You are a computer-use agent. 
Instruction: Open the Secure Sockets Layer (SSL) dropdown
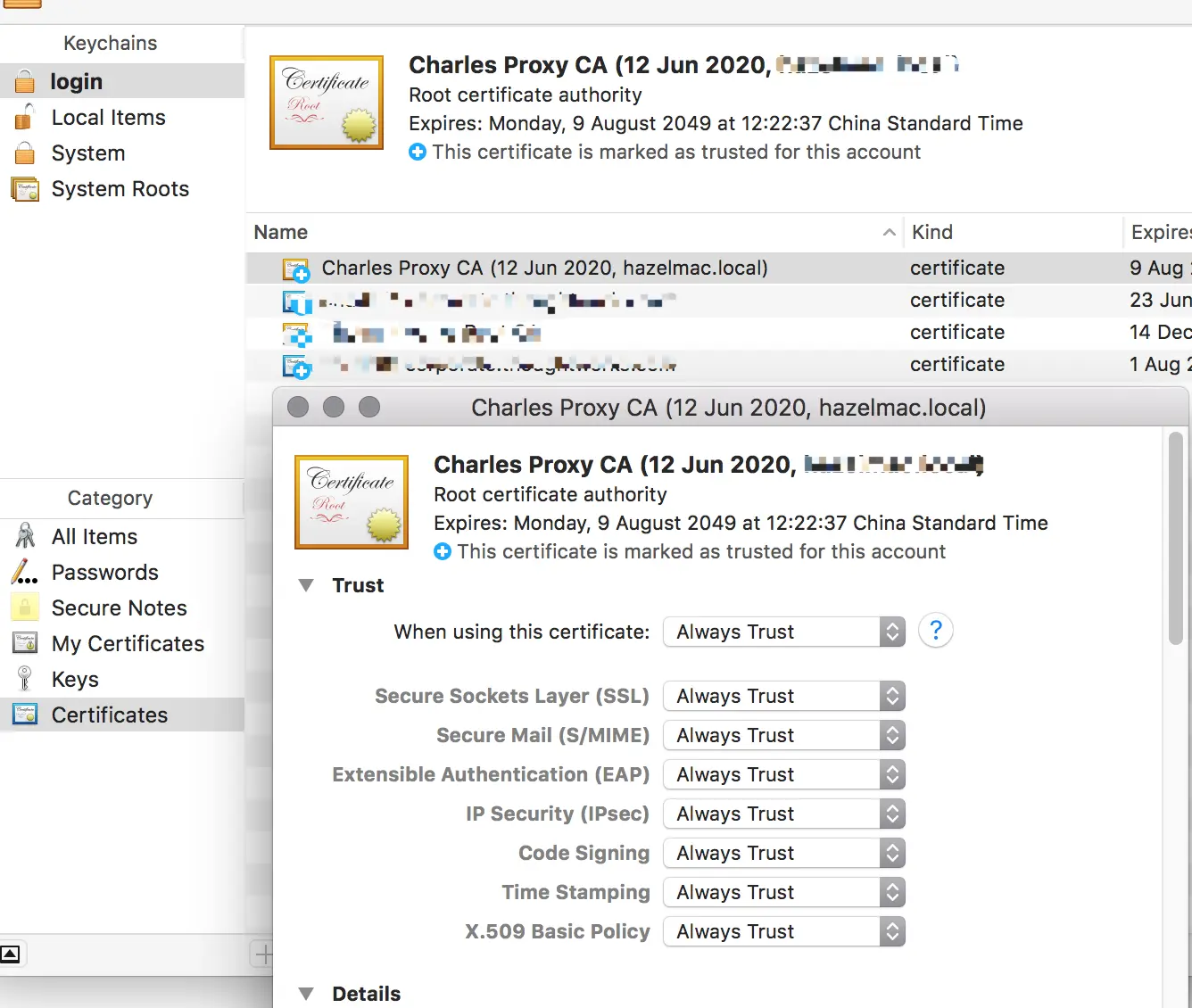(x=784, y=696)
